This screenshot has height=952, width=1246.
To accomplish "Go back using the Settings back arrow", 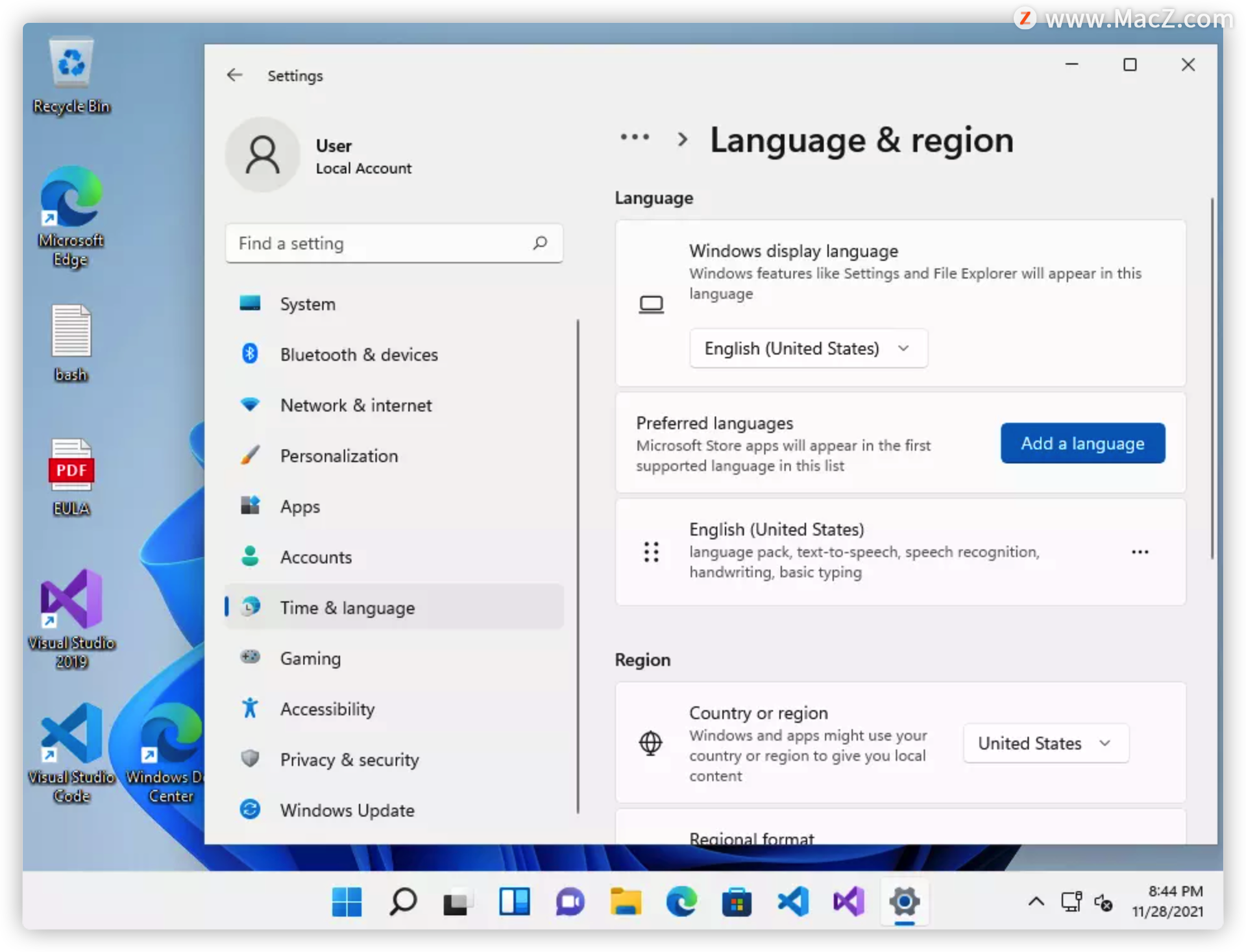I will point(235,75).
